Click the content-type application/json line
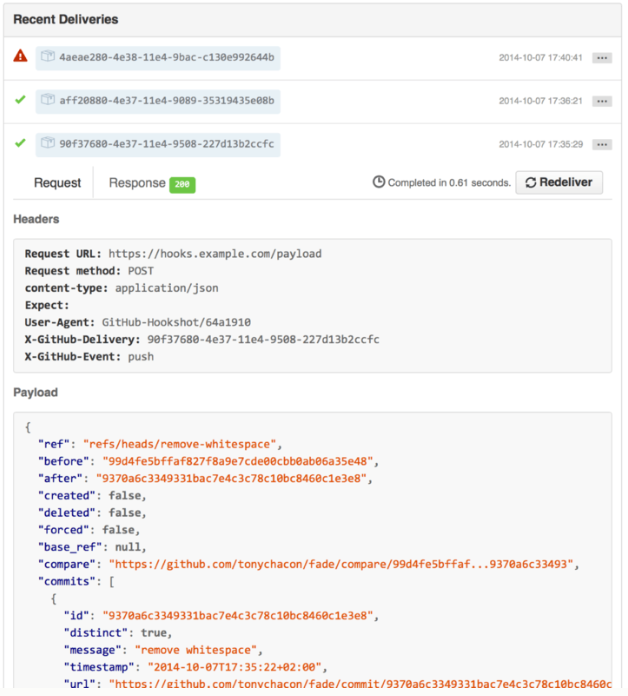Image resolution: width=628 pixels, height=696 pixels. [122, 288]
